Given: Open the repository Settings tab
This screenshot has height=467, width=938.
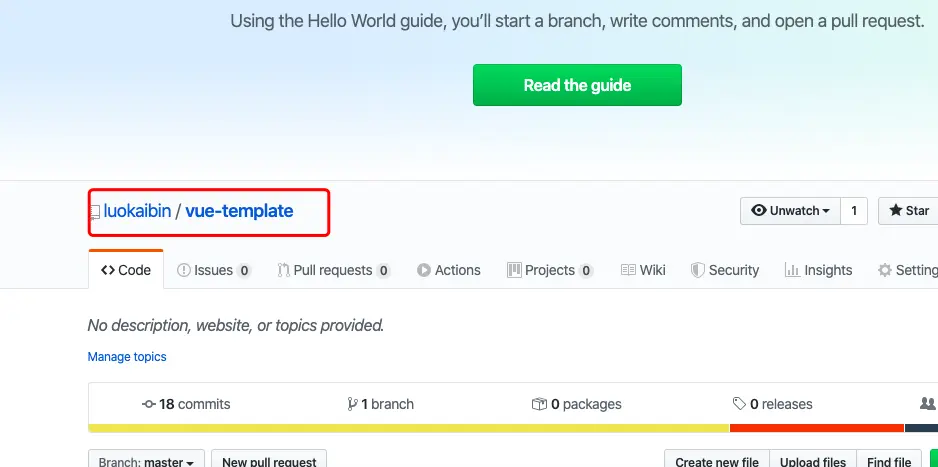Looking at the screenshot, I should pyautogui.click(x=907, y=270).
